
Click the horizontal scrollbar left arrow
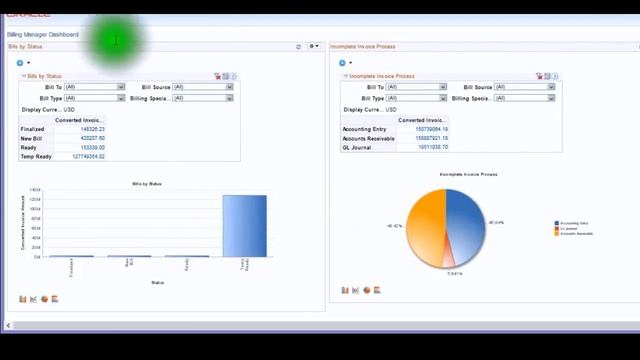(8, 325)
